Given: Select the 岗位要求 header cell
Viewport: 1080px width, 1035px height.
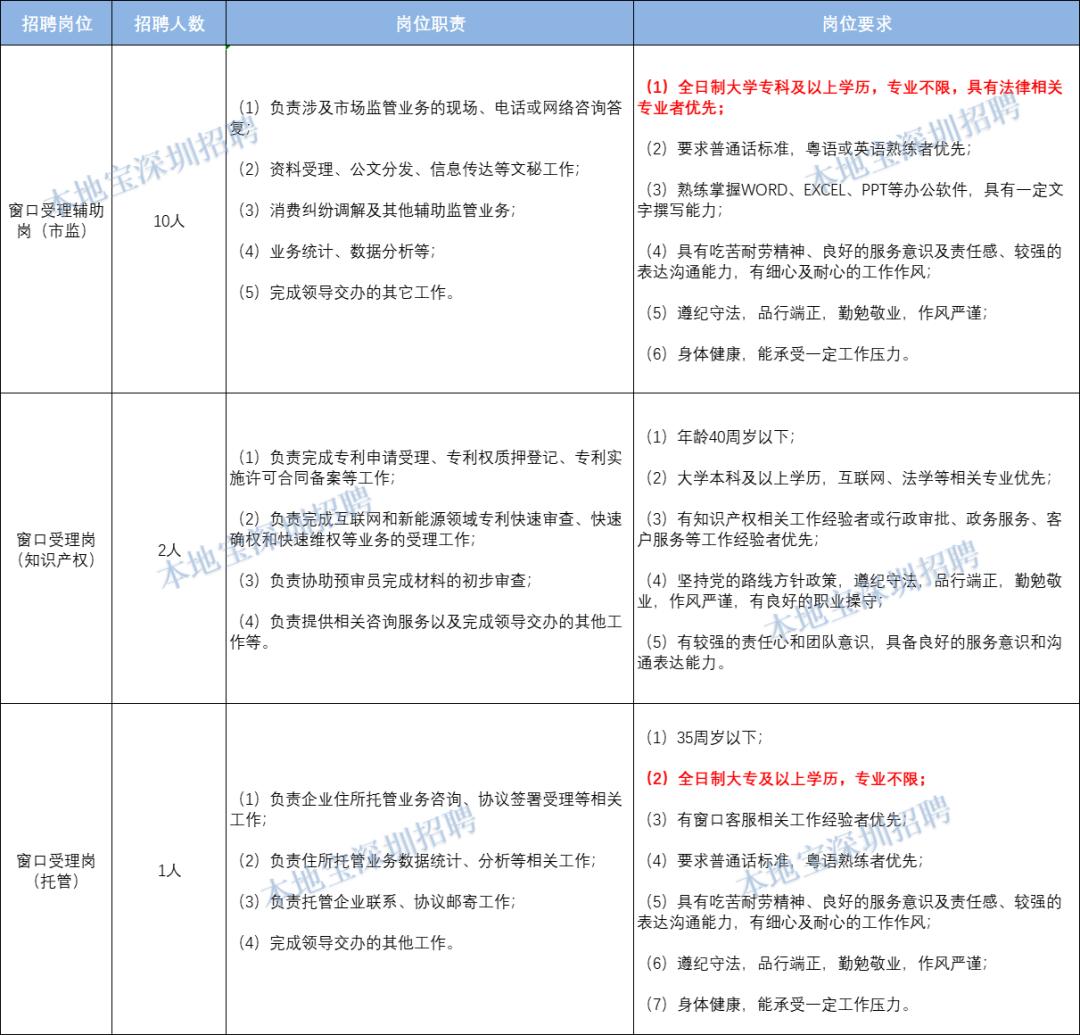Looking at the screenshot, I should 856,23.
